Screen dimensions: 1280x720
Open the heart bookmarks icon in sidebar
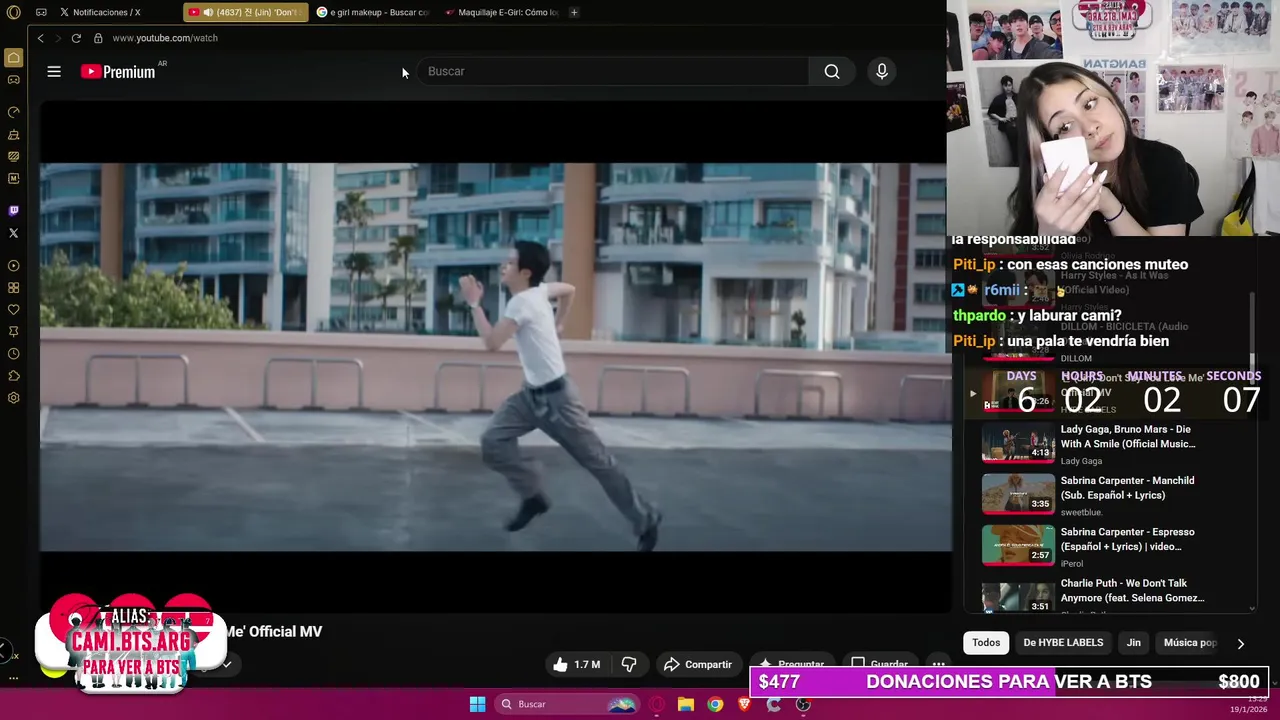click(13, 310)
